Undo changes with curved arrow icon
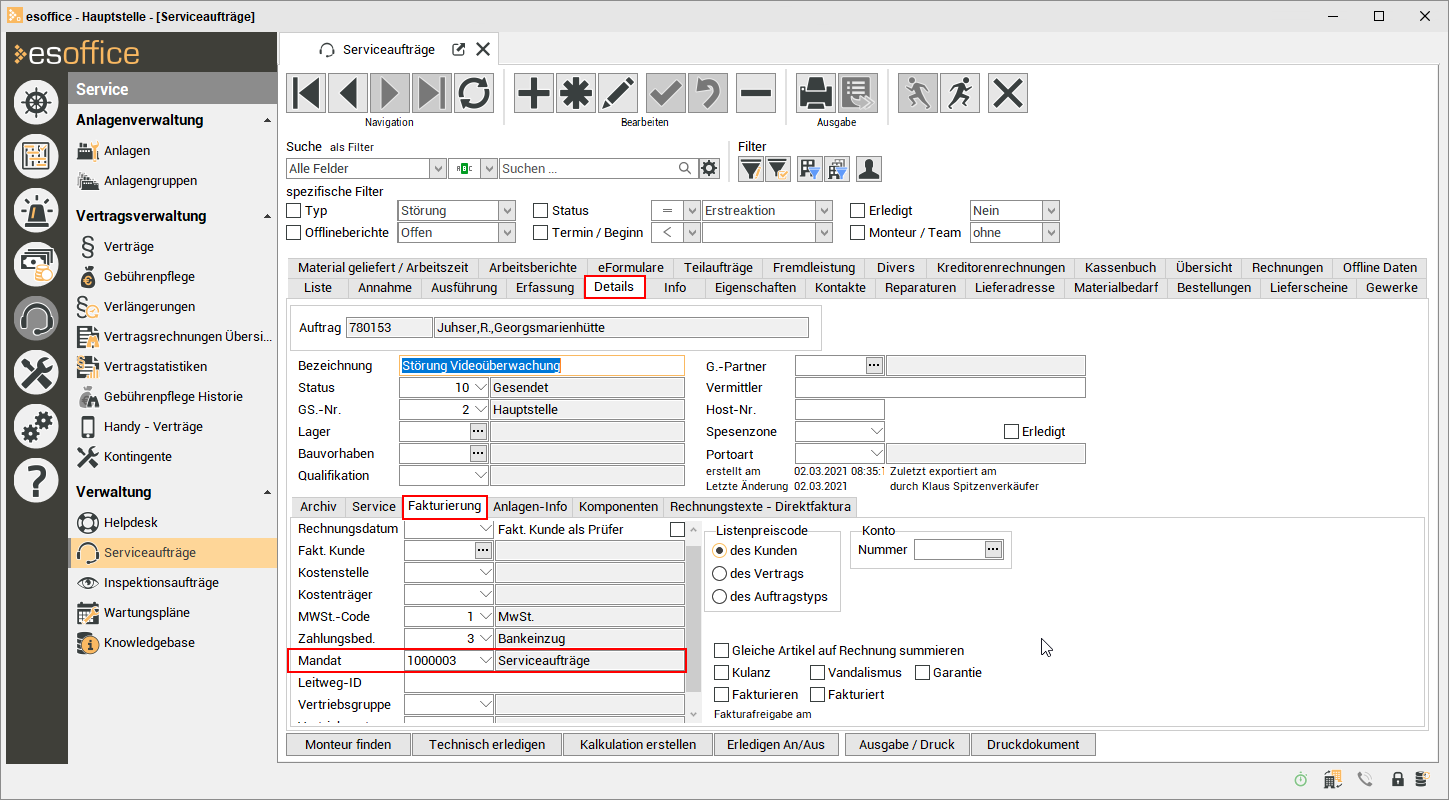Viewport: 1449px width, 800px height. (x=707, y=93)
